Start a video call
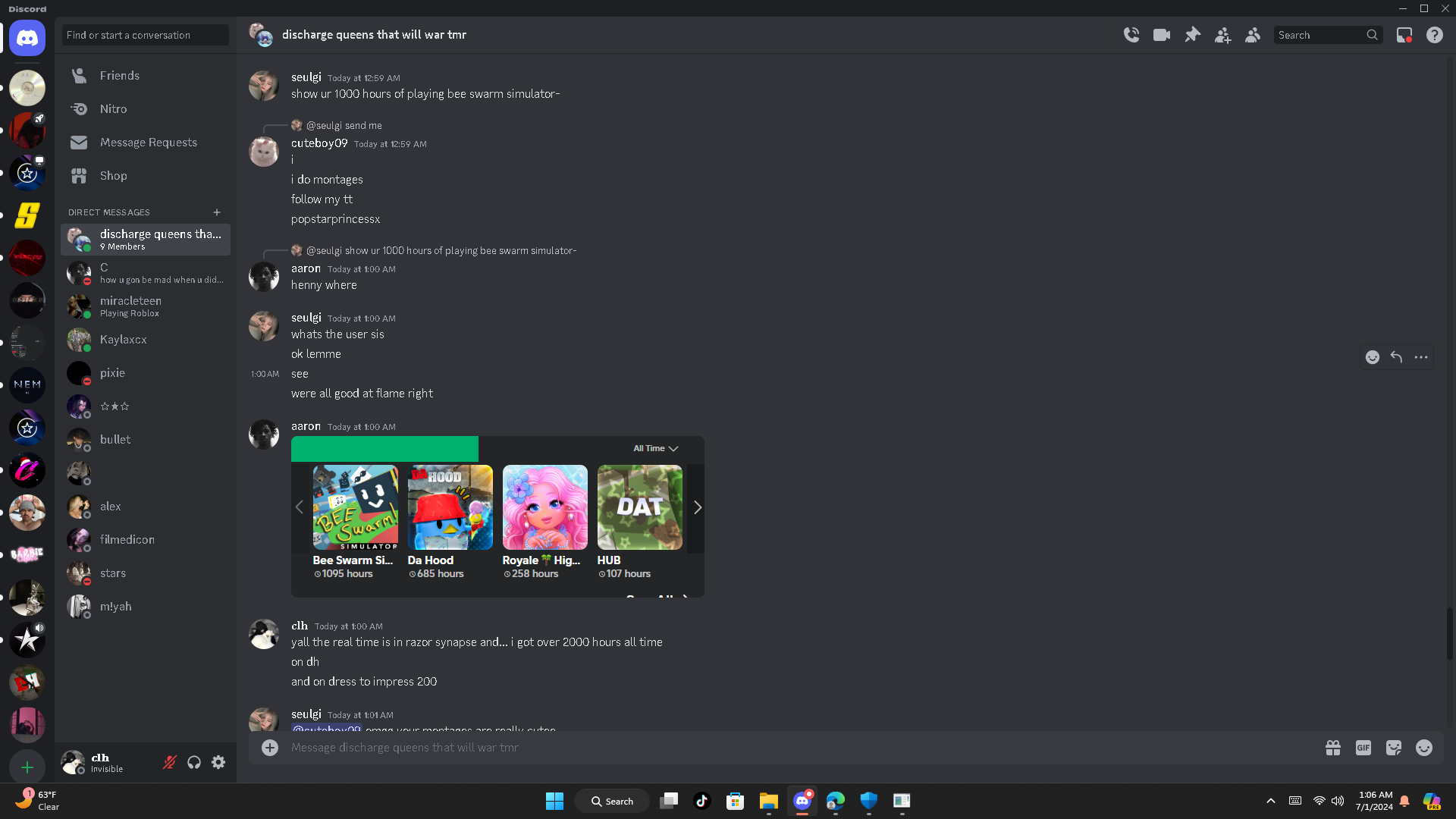 (1162, 35)
